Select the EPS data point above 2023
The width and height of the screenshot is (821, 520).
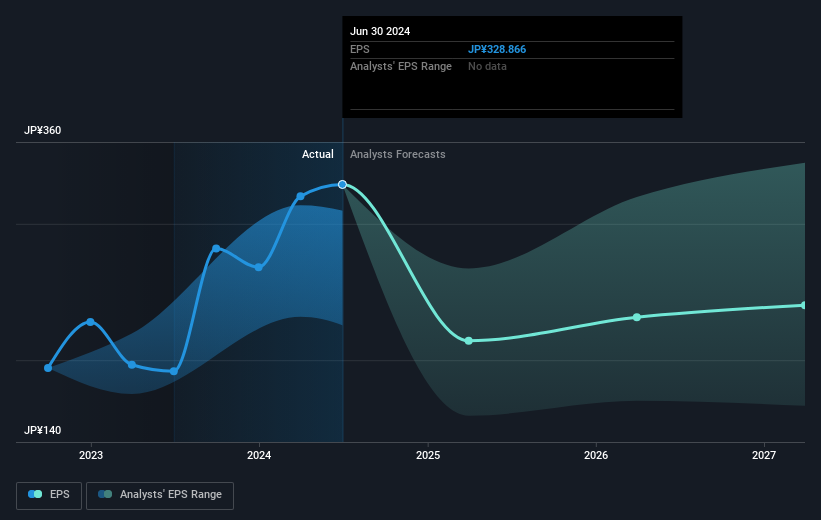click(x=91, y=322)
